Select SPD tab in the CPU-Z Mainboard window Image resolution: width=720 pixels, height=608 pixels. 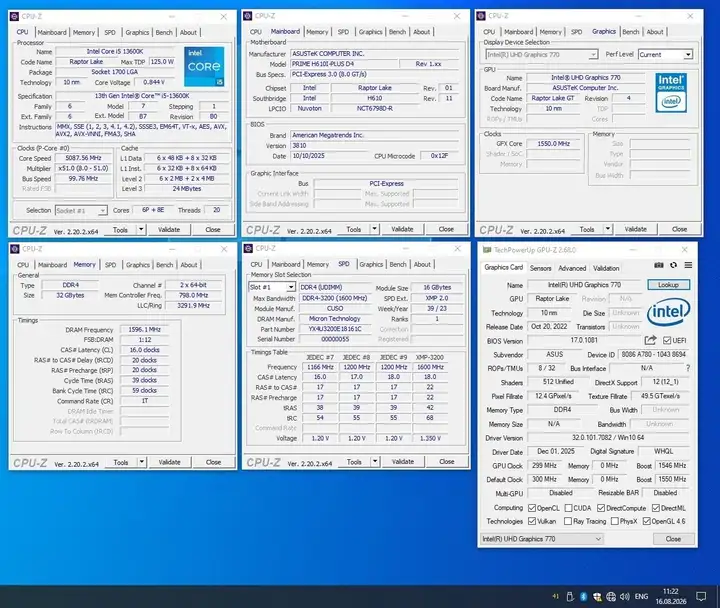tap(343, 32)
